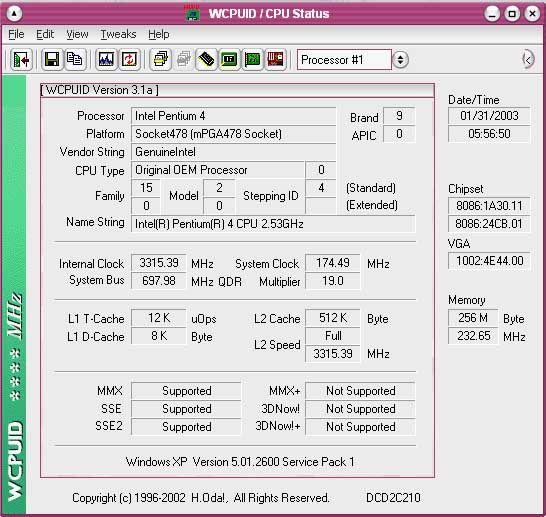
Task: Click the date field 01/31/2003
Action: click(489, 116)
